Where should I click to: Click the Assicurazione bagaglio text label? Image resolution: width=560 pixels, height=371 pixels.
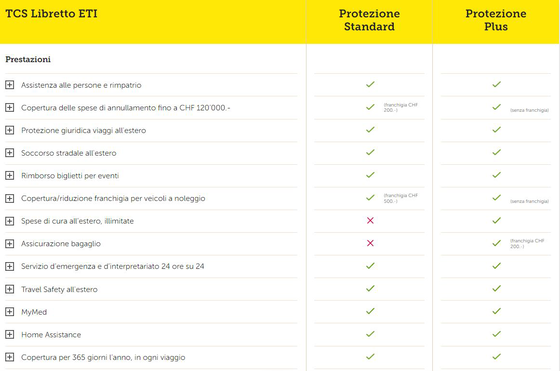(x=61, y=244)
